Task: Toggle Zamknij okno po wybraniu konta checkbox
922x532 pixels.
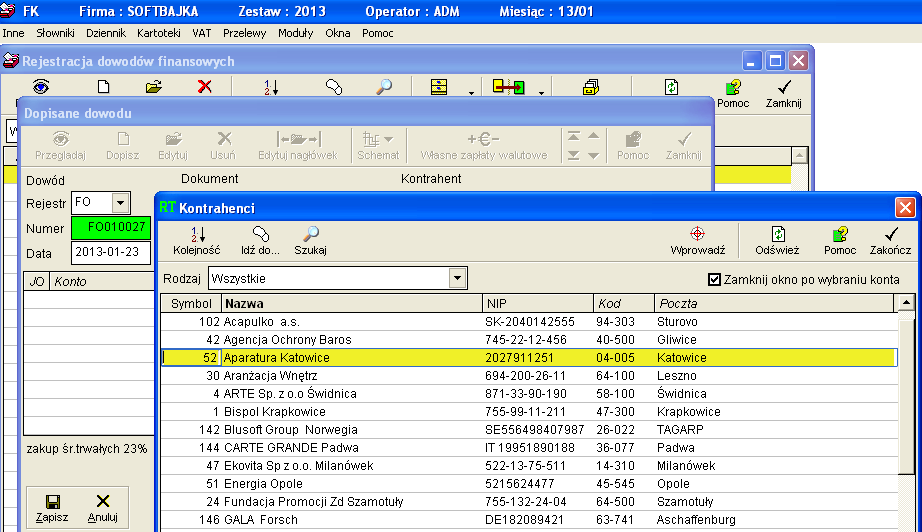Action: (714, 279)
